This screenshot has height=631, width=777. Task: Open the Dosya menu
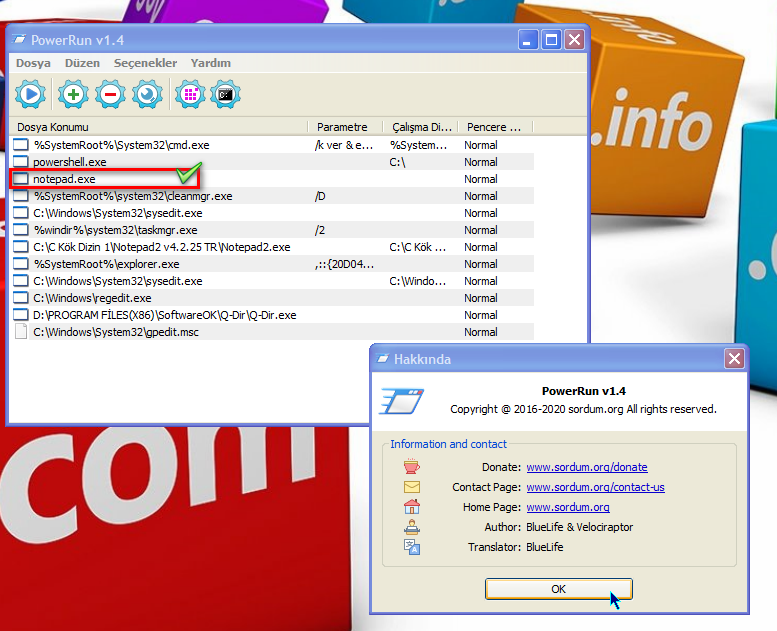point(33,63)
